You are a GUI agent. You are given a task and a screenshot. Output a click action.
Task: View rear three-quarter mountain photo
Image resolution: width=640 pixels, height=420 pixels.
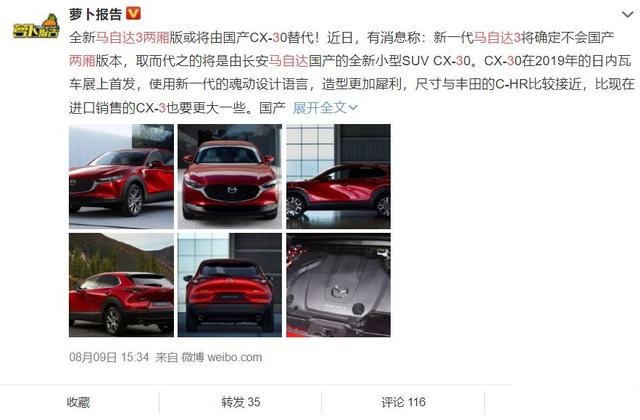(121, 285)
